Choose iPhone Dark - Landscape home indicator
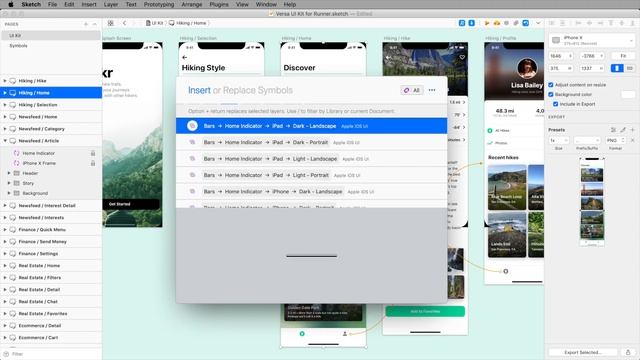Screen dimensions: 640x360 (311, 191)
